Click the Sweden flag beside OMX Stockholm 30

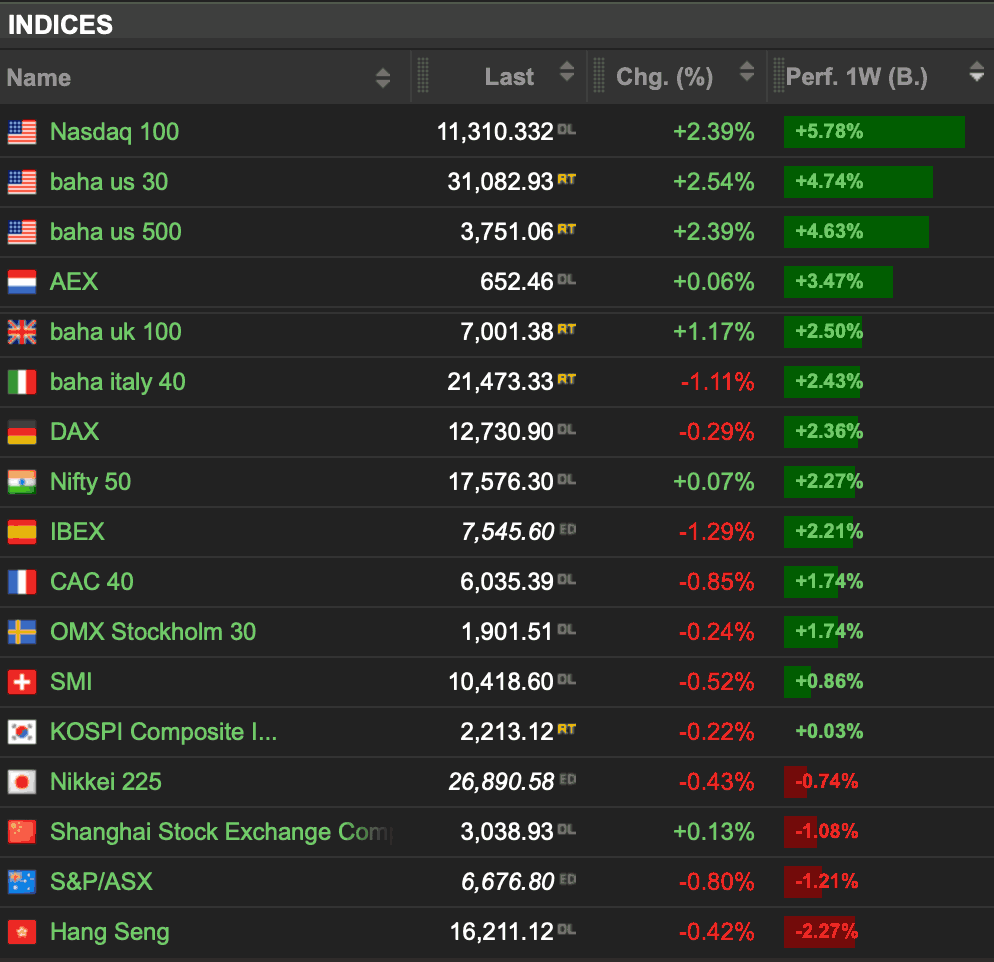click(22, 632)
